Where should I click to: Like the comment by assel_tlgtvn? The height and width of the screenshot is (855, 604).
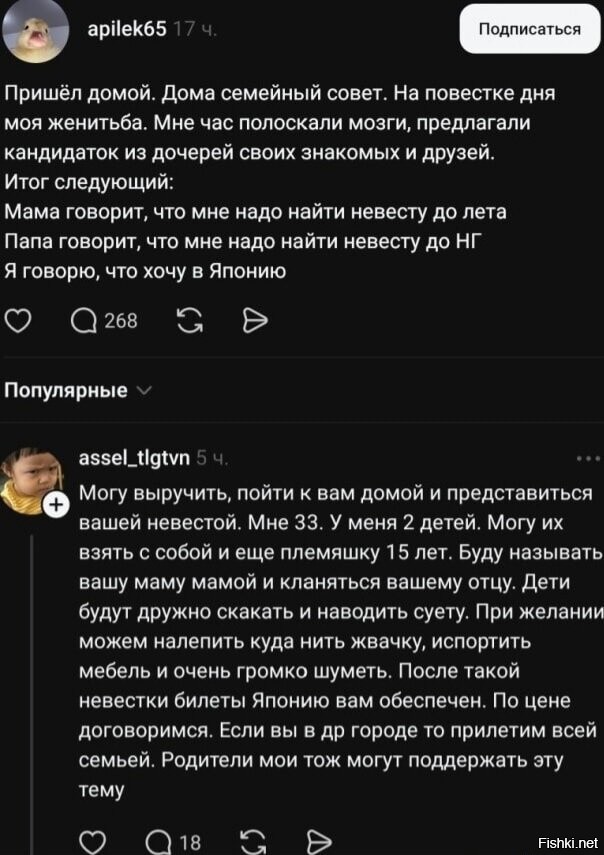(92, 840)
